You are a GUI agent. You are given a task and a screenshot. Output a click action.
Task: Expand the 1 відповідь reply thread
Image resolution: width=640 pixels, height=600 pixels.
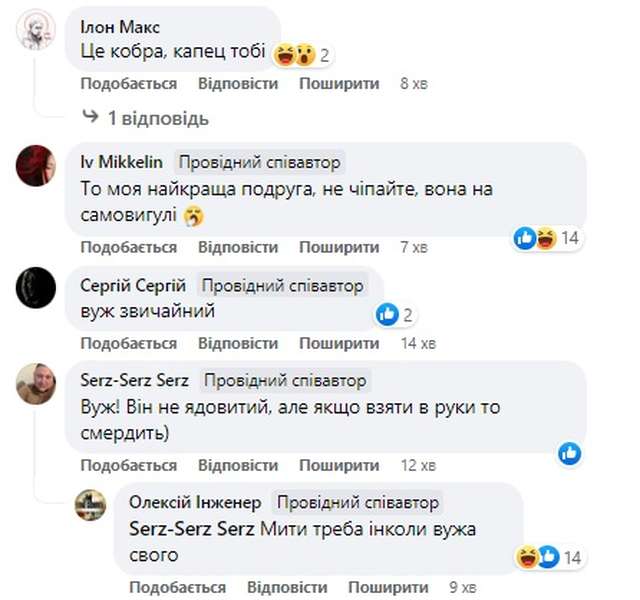158,119
